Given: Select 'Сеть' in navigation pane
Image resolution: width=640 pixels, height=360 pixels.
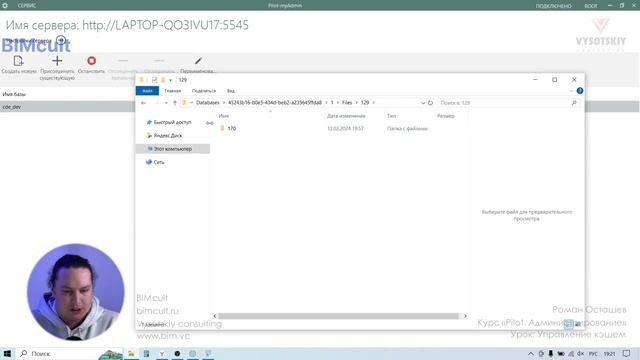Looking at the screenshot, I should [159, 162].
